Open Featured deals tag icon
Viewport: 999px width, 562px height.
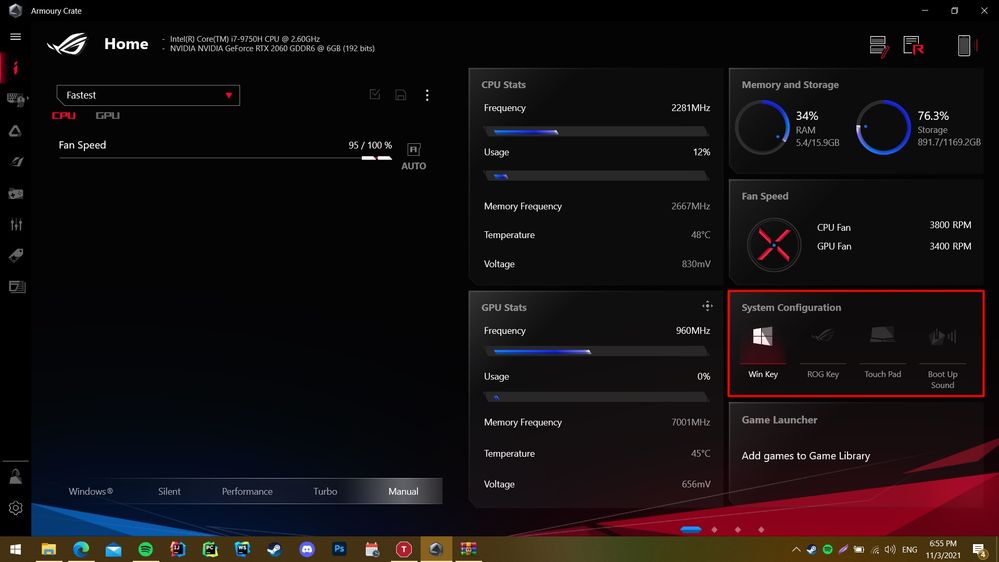(15, 256)
